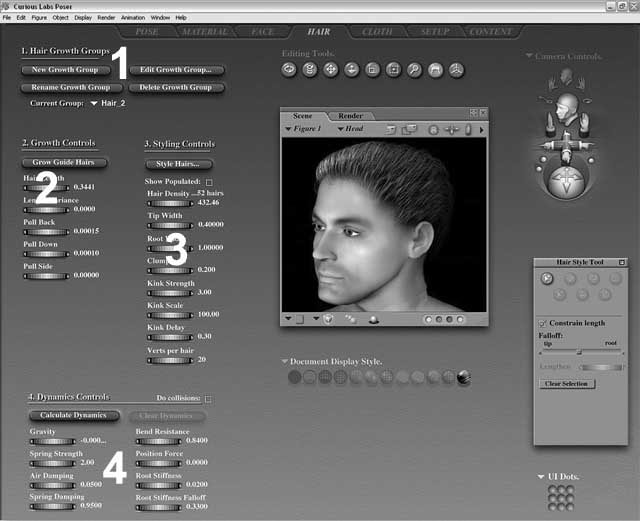Select the Translate/Pull editing tool
Image resolution: width=640 pixels, height=521 pixels.
click(332, 70)
